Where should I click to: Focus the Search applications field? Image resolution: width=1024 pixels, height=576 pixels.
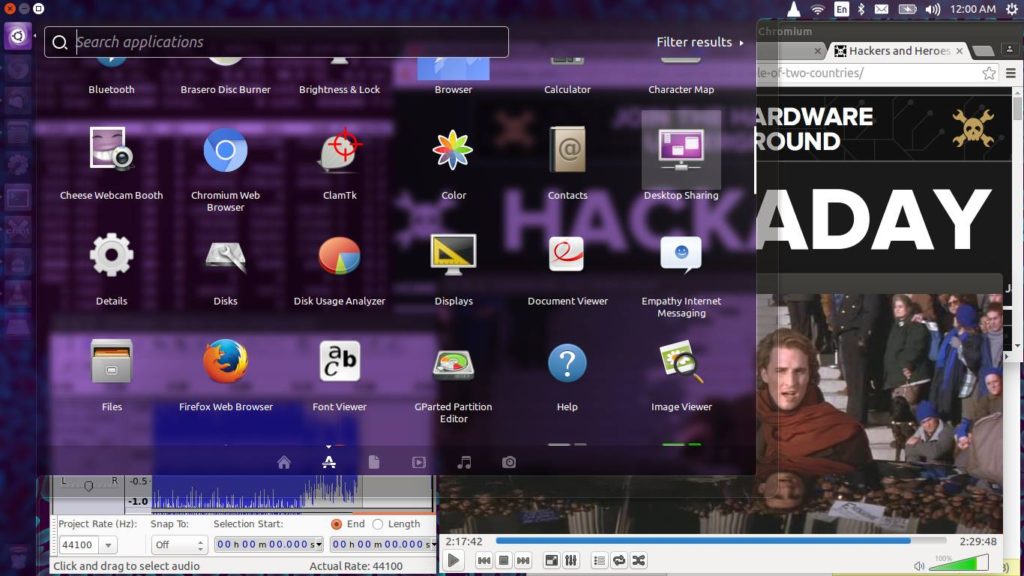pyautogui.click(x=276, y=42)
